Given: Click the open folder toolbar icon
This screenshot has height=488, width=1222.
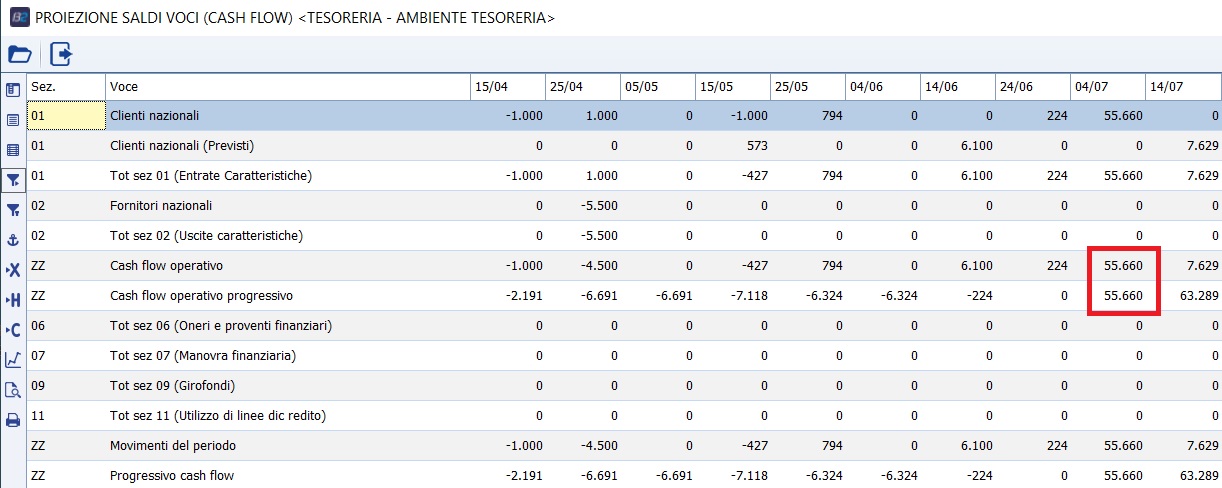Looking at the screenshot, I should click(20, 54).
